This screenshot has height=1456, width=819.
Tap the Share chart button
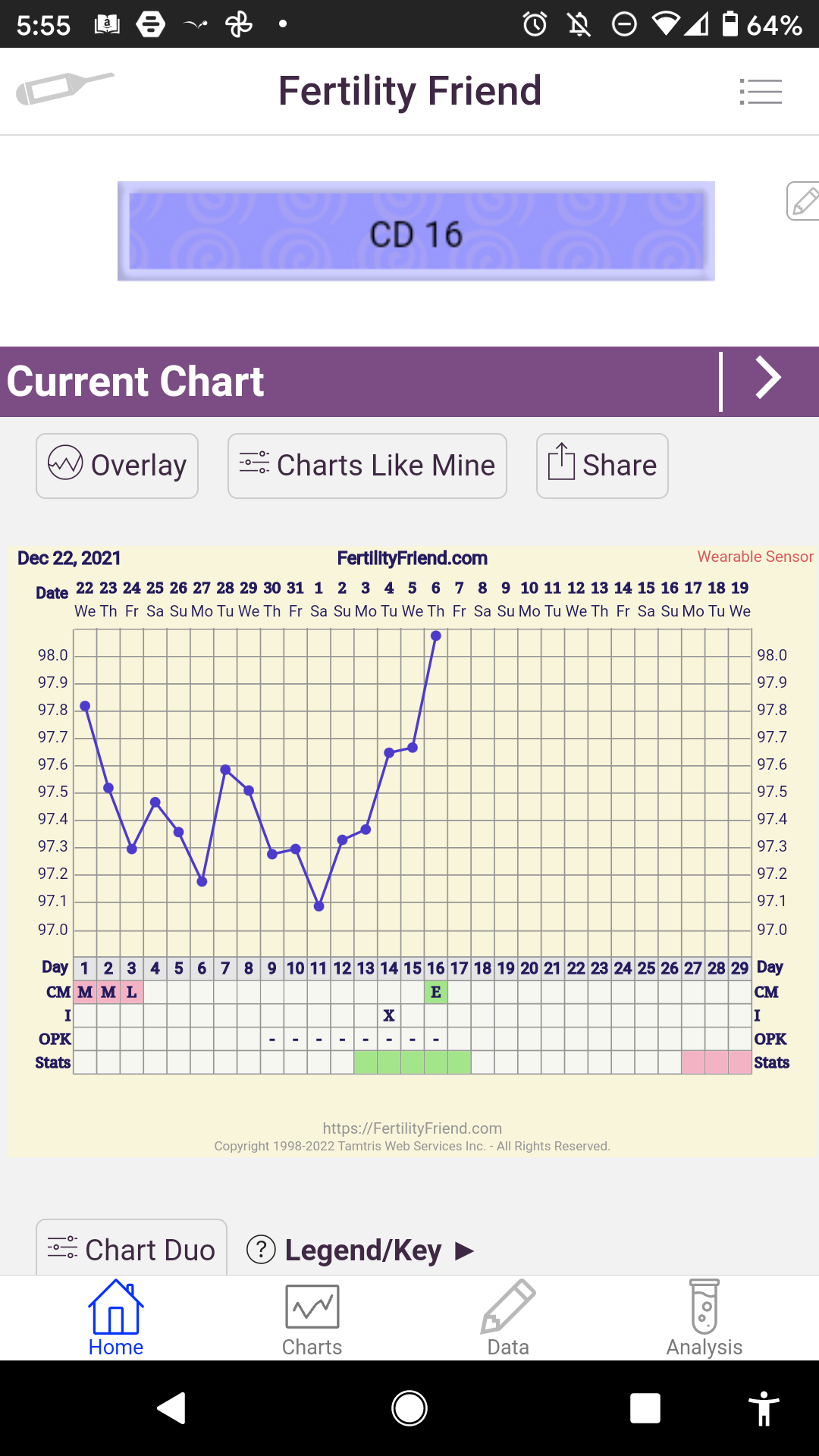tap(602, 466)
